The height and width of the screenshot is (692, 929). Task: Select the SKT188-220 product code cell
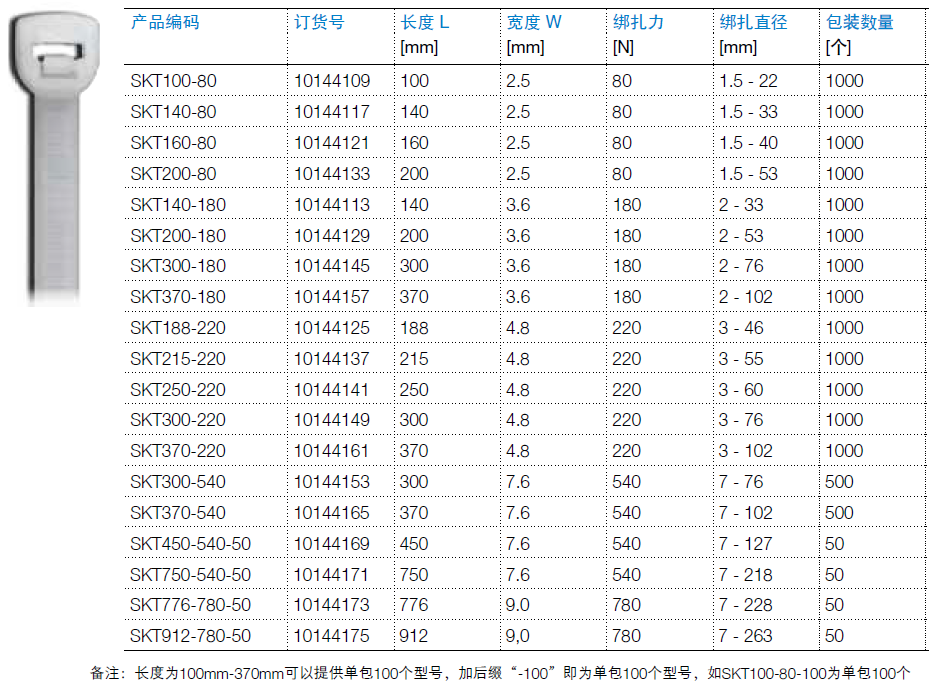coord(178,328)
